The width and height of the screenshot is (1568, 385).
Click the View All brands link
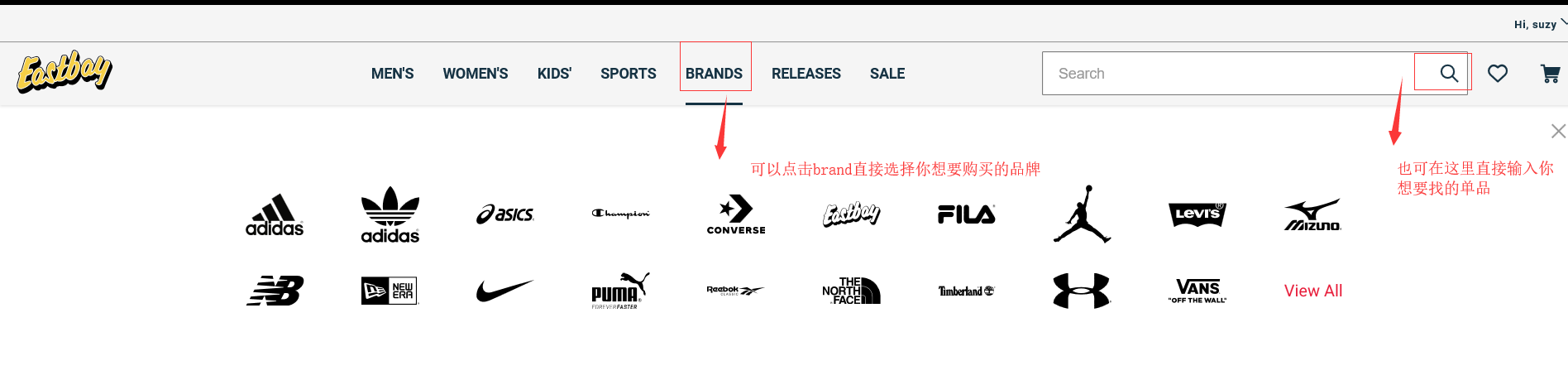click(x=1313, y=291)
